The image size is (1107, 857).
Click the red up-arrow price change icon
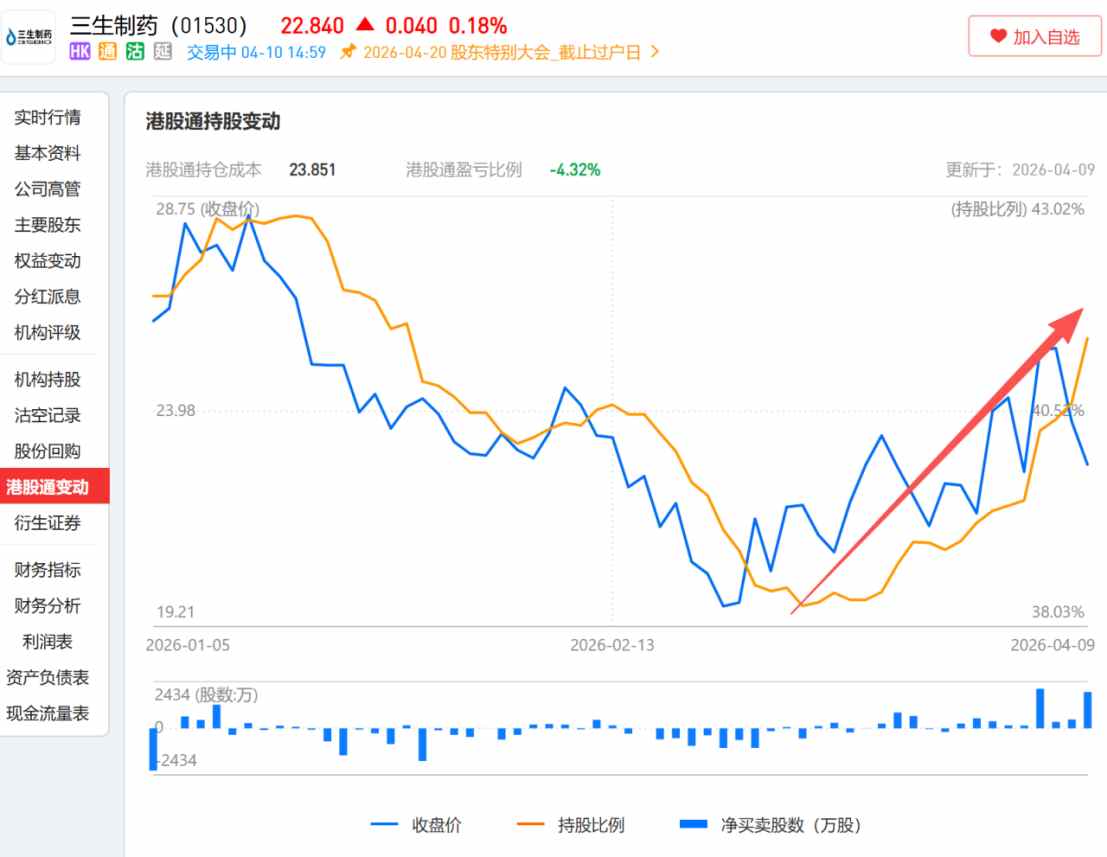point(365,25)
